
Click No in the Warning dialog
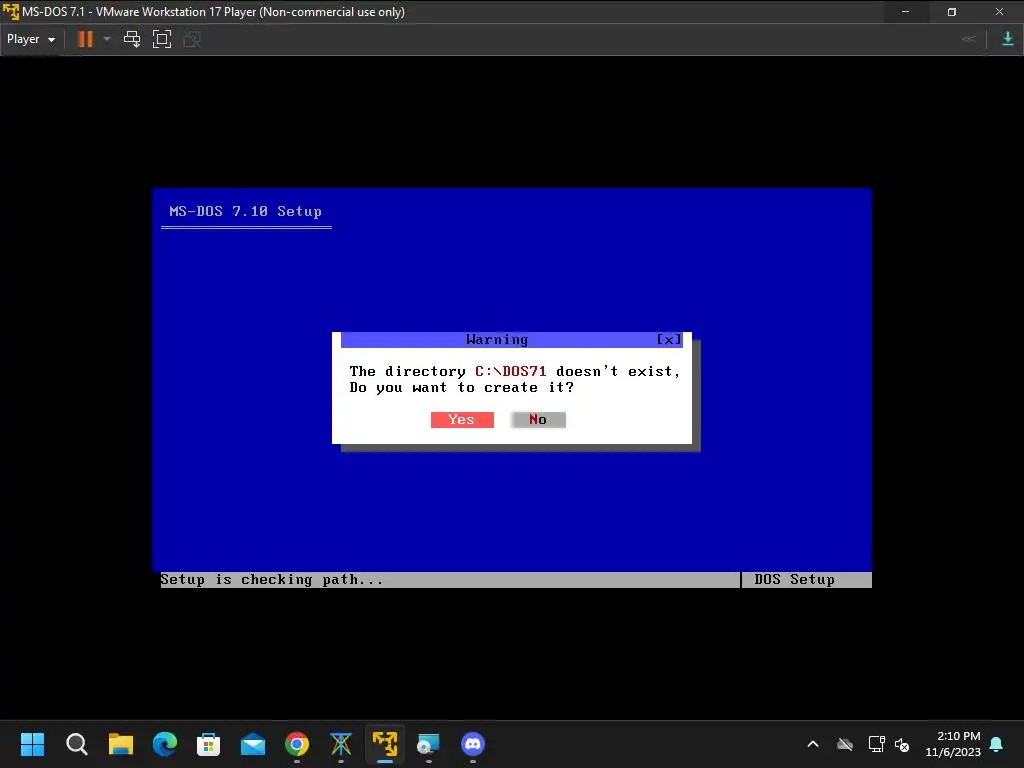point(538,419)
